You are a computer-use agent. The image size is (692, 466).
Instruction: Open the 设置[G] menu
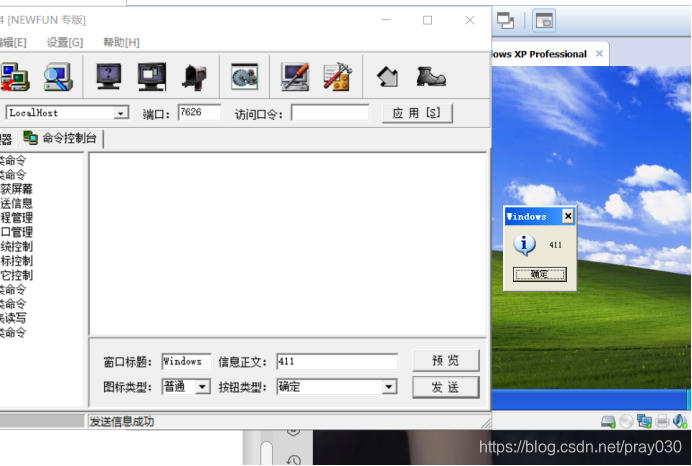[65, 42]
